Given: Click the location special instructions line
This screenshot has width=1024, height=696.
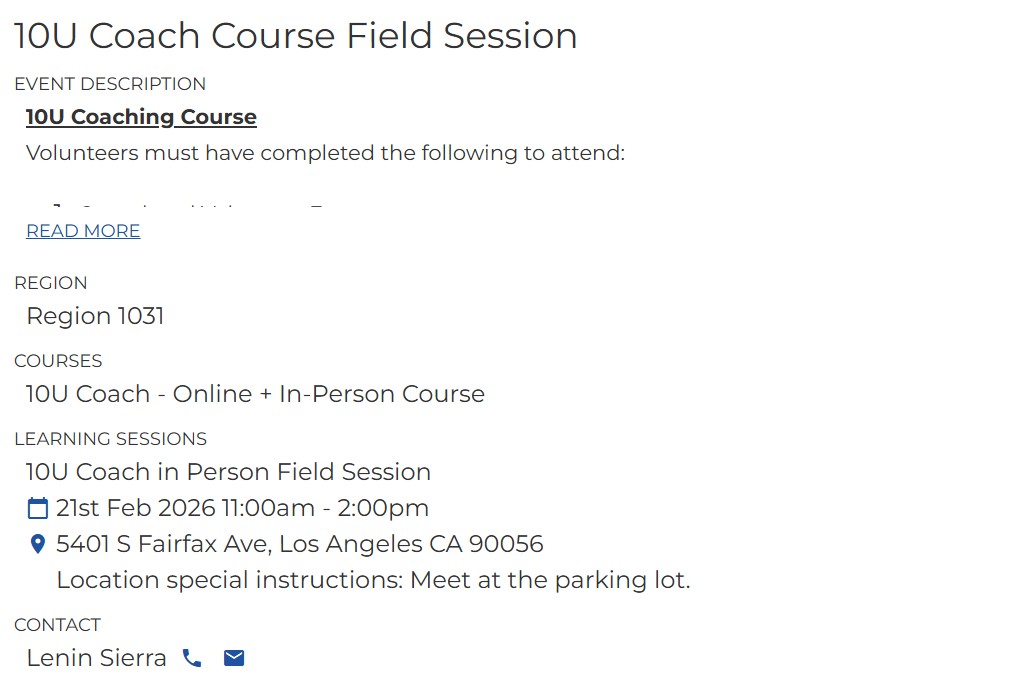Looking at the screenshot, I should [373, 580].
